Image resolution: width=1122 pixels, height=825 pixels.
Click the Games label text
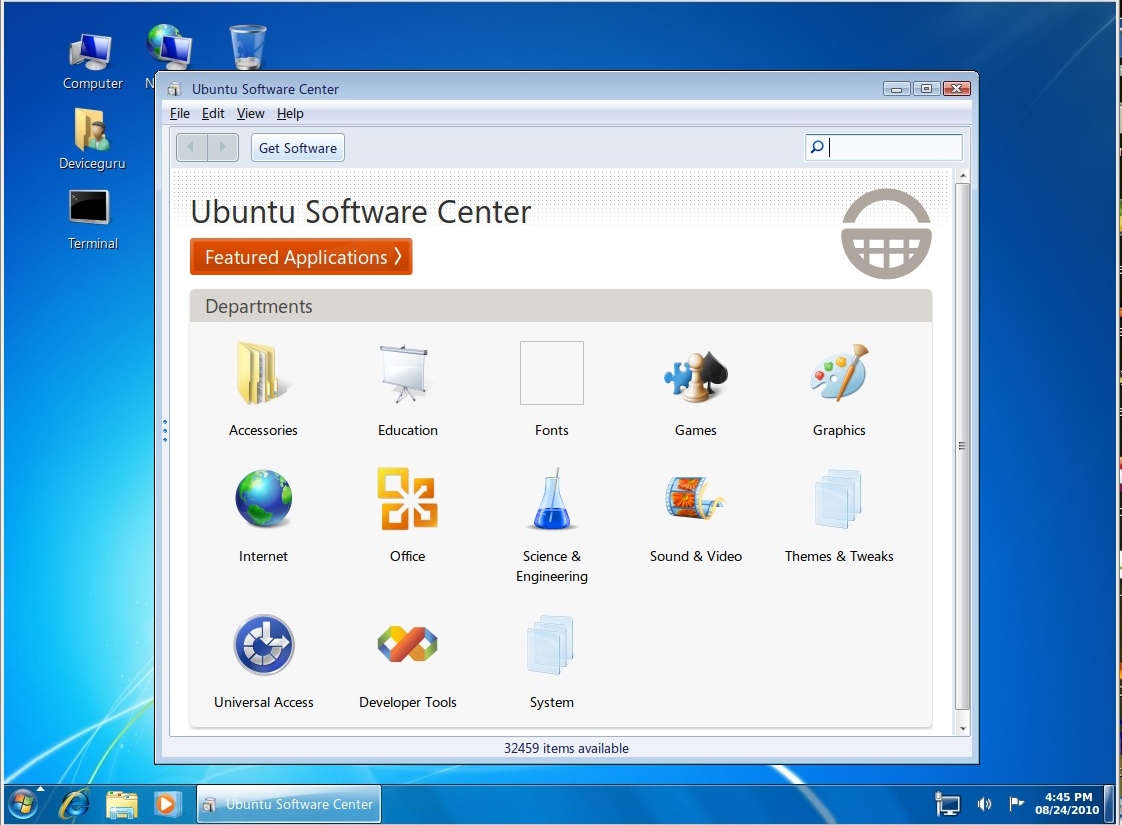pyautogui.click(x=696, y=430)
